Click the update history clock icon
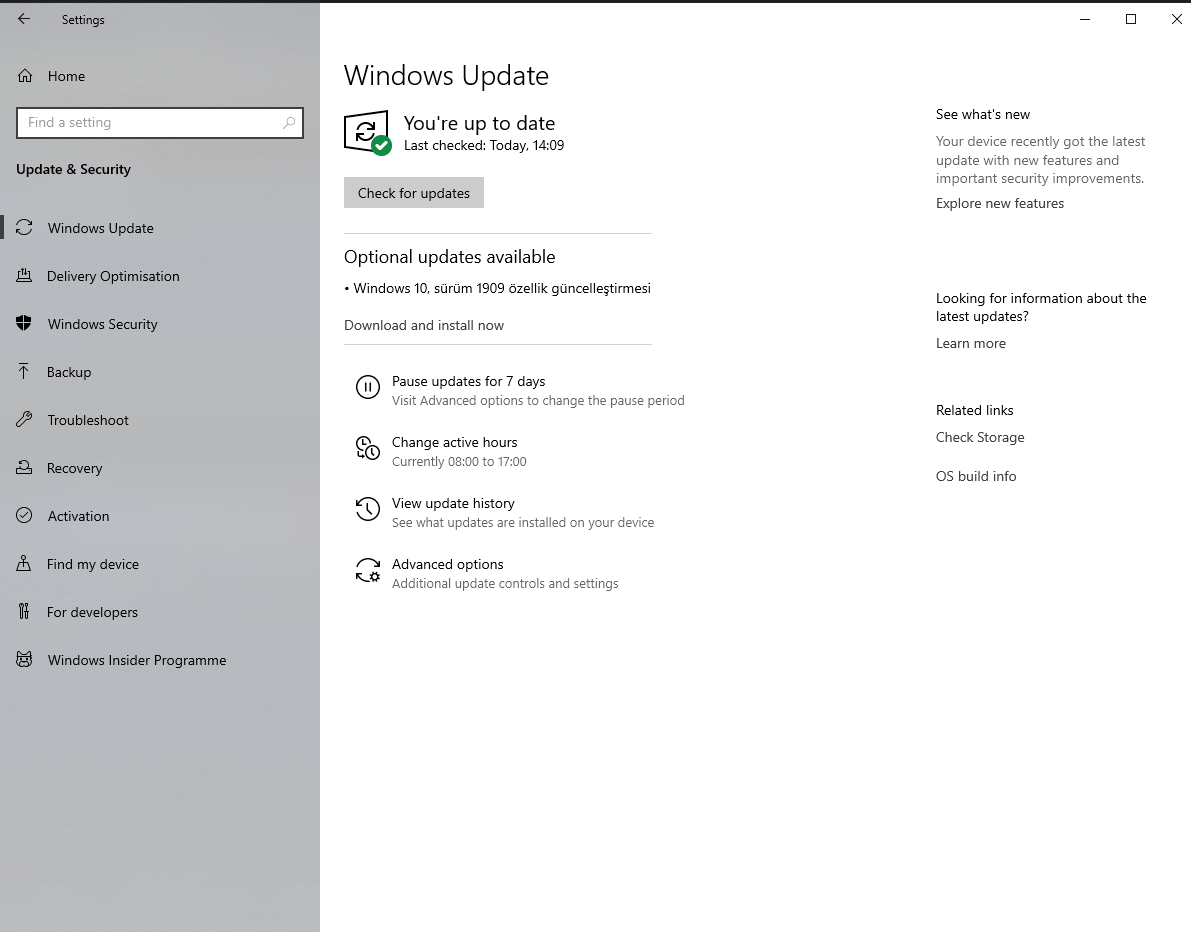The image size is (1191, 932). tap(368, 509)
